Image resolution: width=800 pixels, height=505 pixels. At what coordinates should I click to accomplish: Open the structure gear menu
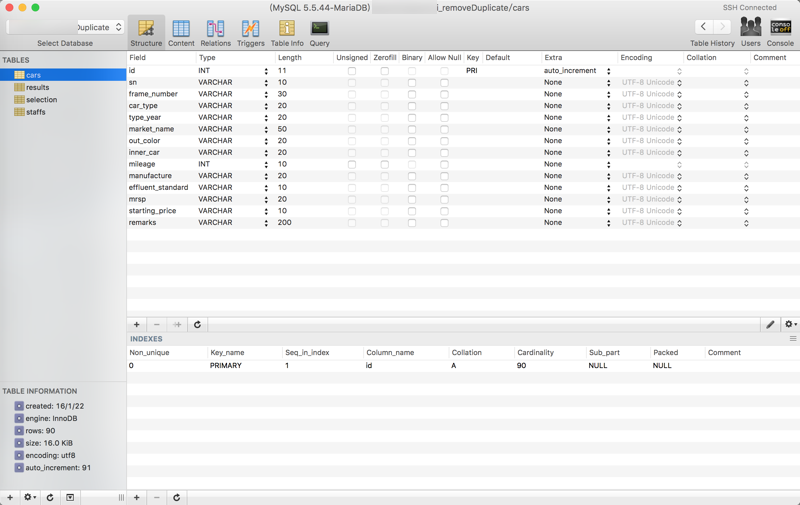(790, 324)
